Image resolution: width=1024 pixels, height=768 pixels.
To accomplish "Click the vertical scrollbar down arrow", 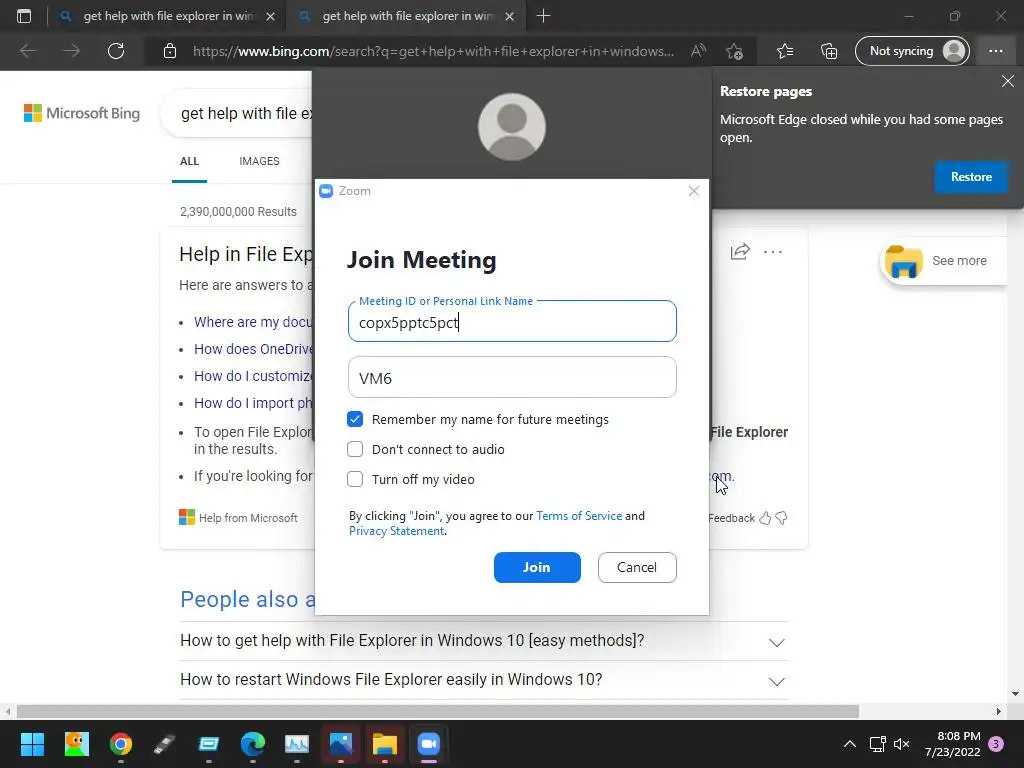I will point(1016,694).
